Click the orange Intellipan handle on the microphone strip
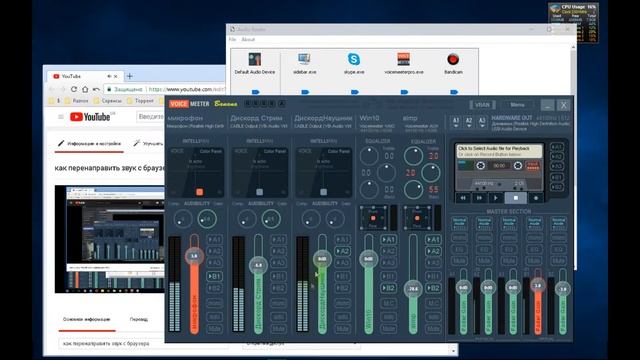This screenshot has height=360, width=640. 199,192
